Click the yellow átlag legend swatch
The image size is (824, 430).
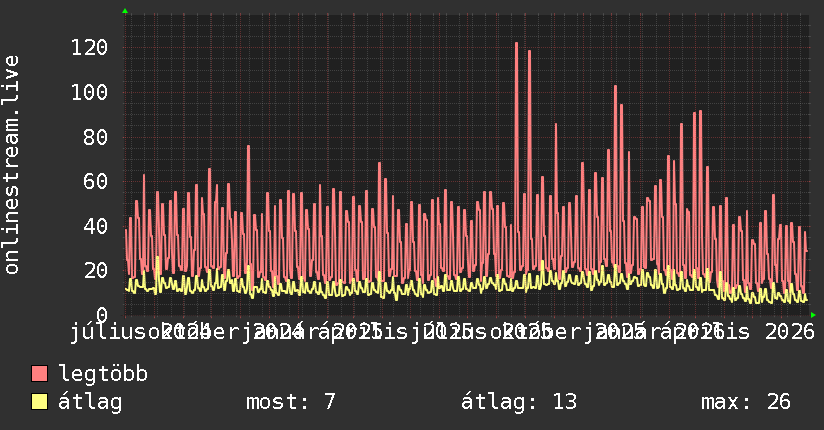click(x=39, y=401)
